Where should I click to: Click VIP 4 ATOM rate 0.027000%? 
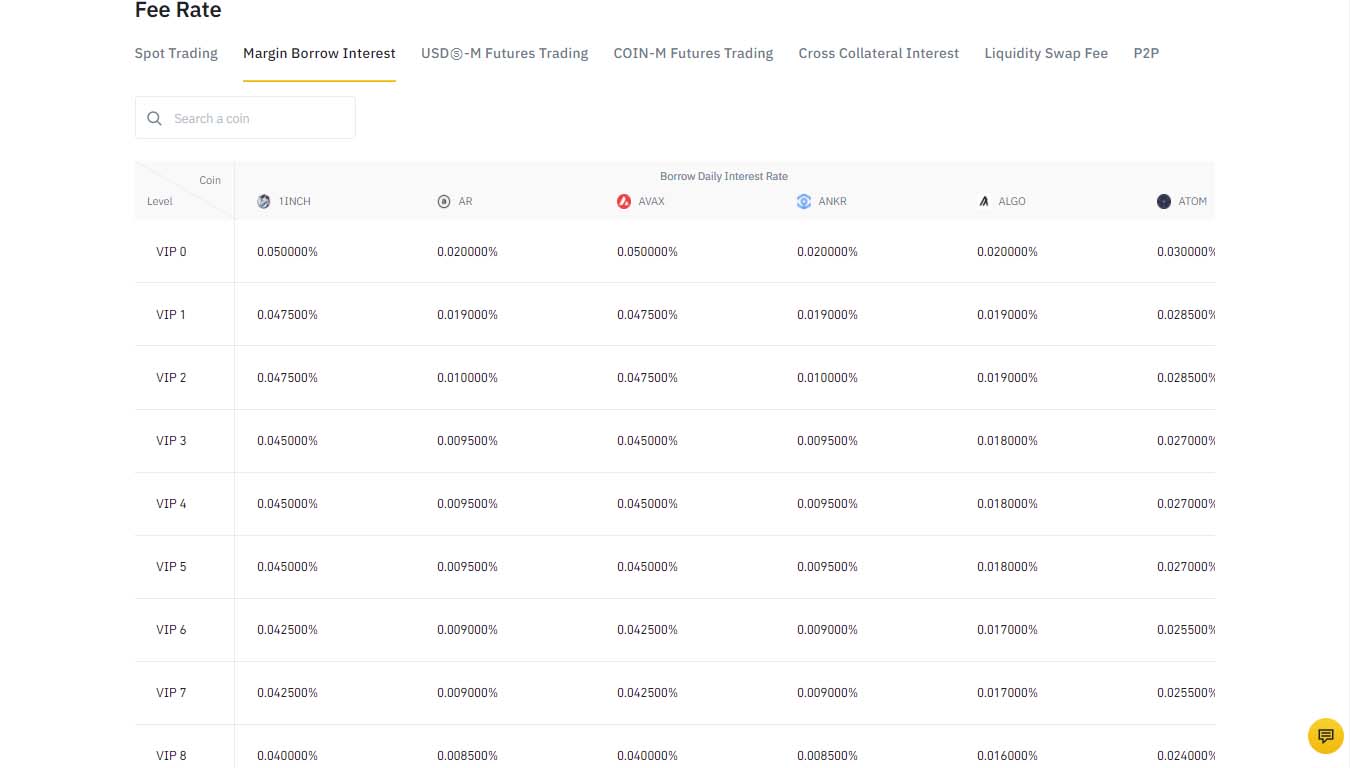pos(1186,504)
